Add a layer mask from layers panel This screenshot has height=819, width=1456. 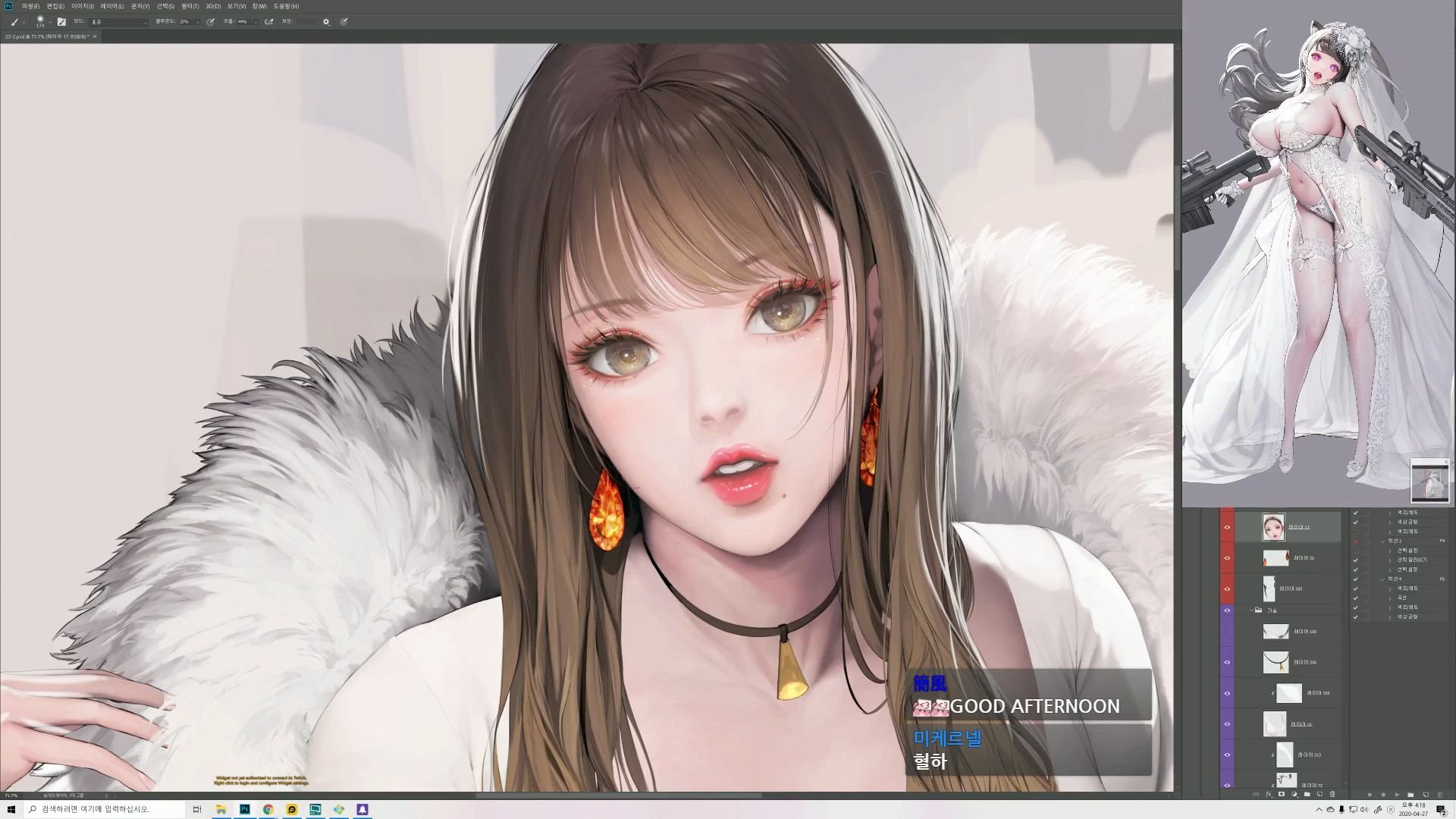1282,794
